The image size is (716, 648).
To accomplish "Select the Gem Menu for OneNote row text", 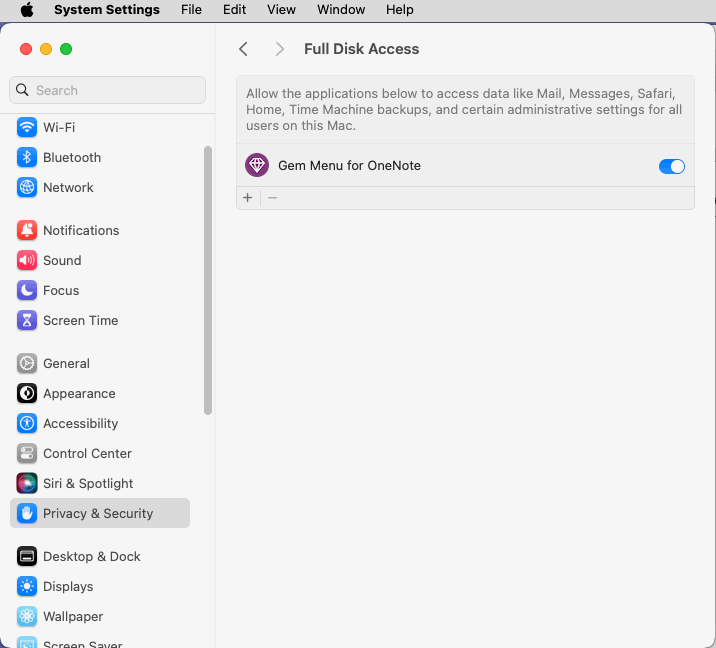I will tap(349, 165).
